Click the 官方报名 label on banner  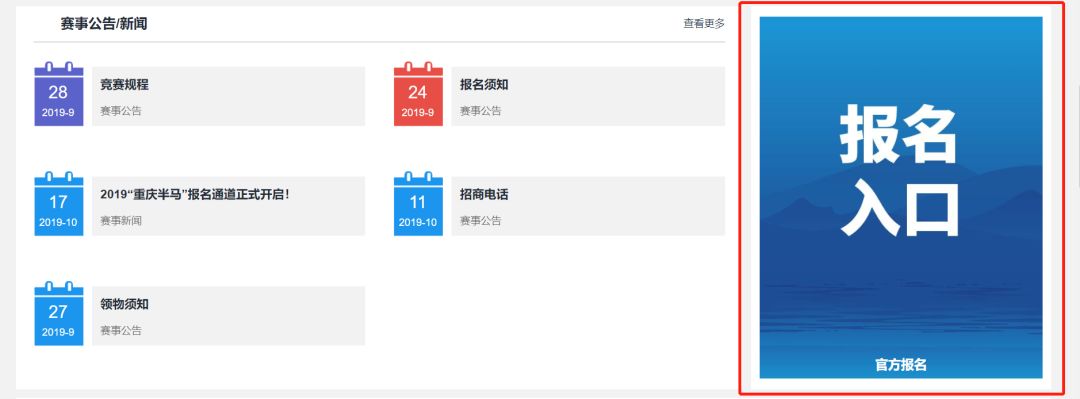(901, 365)
